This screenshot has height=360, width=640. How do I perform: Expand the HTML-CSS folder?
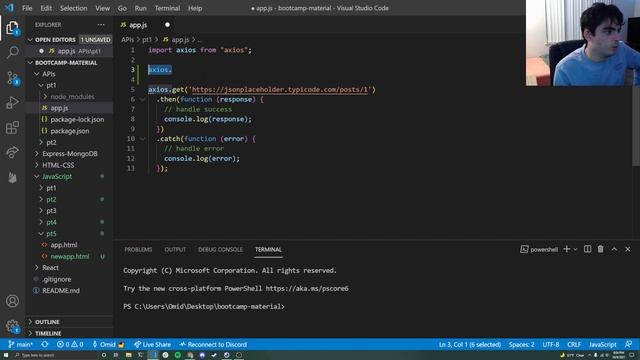point(58,165)
